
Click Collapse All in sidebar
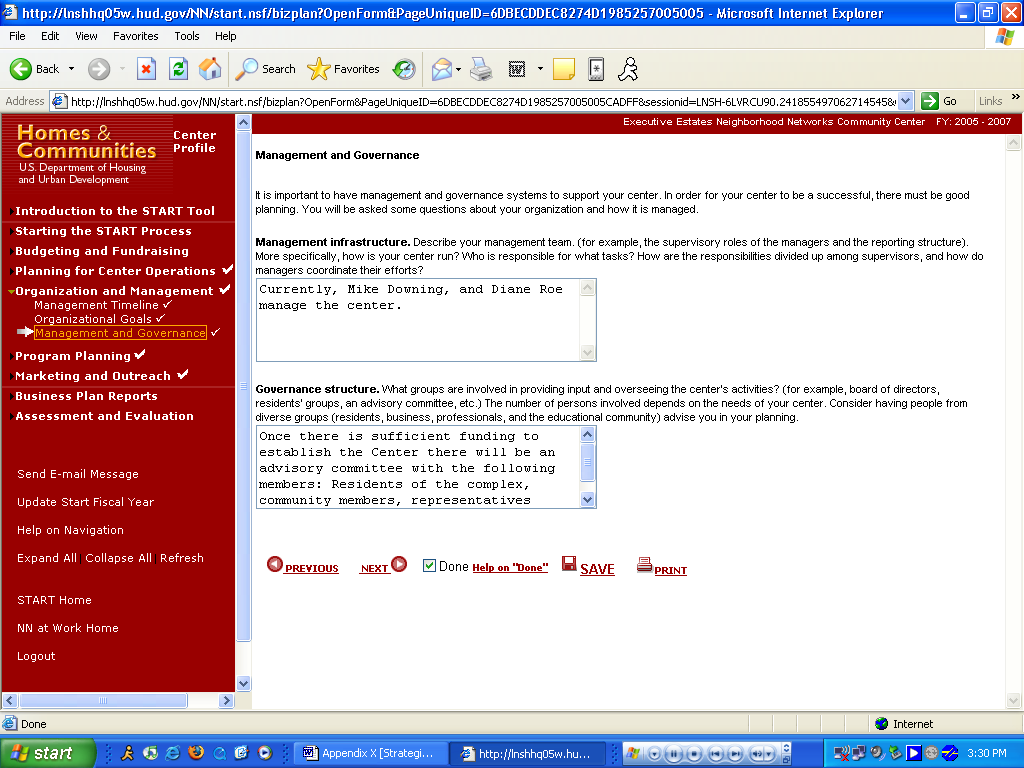coord(118,558)
